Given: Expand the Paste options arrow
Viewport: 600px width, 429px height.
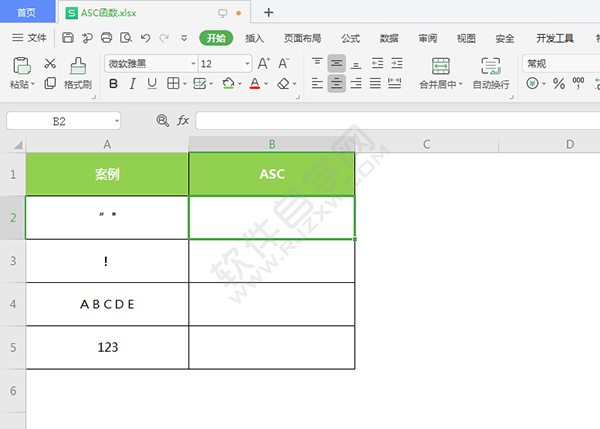Looking at the screenshot, I should 33,84.
